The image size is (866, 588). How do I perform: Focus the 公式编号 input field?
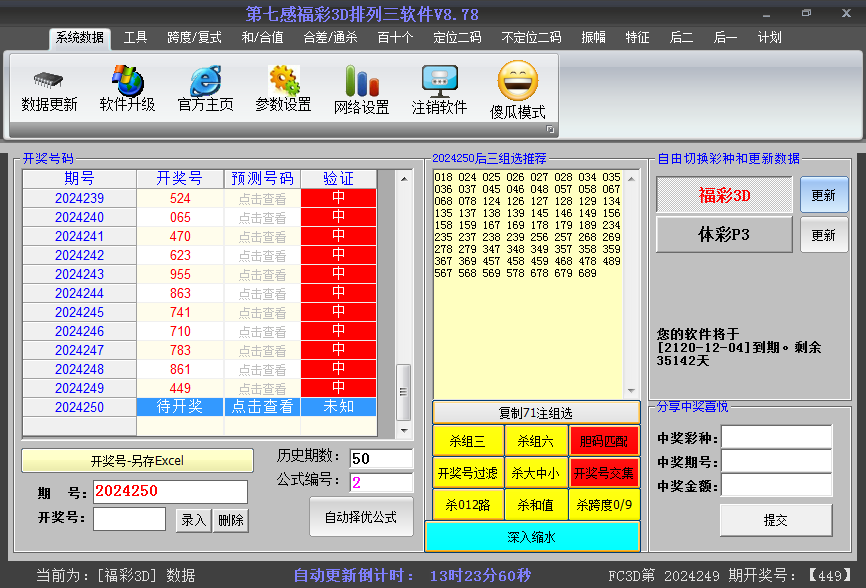click(381, 482)
